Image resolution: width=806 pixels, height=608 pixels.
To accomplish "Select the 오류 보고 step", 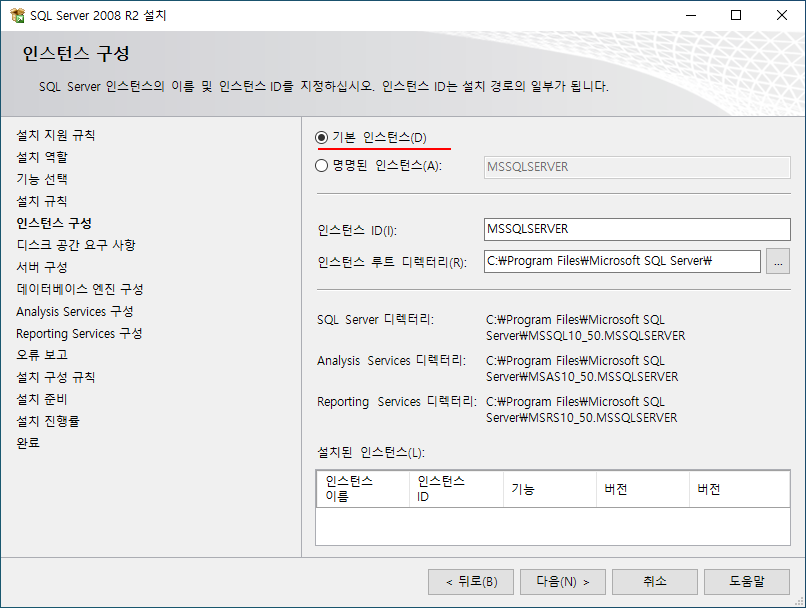I will [42, 355].
